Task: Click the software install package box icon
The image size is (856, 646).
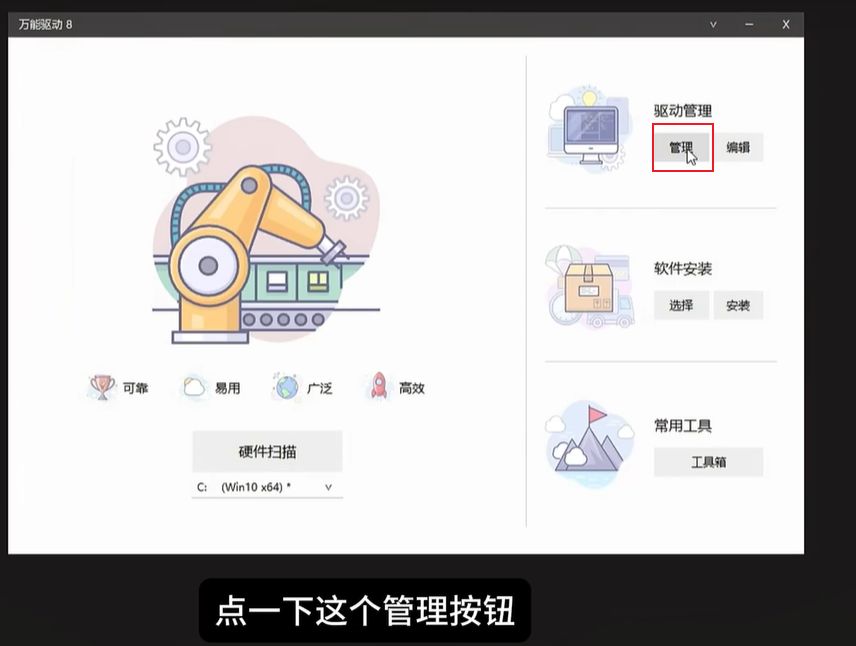Action: tap(590, 288)
